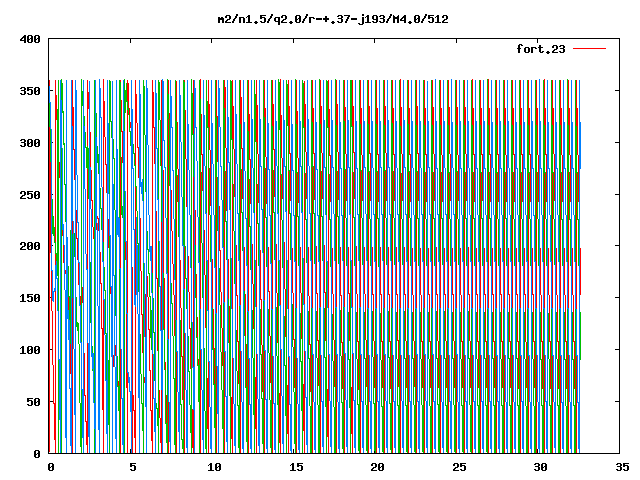Click the x-axis label 30
640x480 pixels.
[x=541, y=467]
